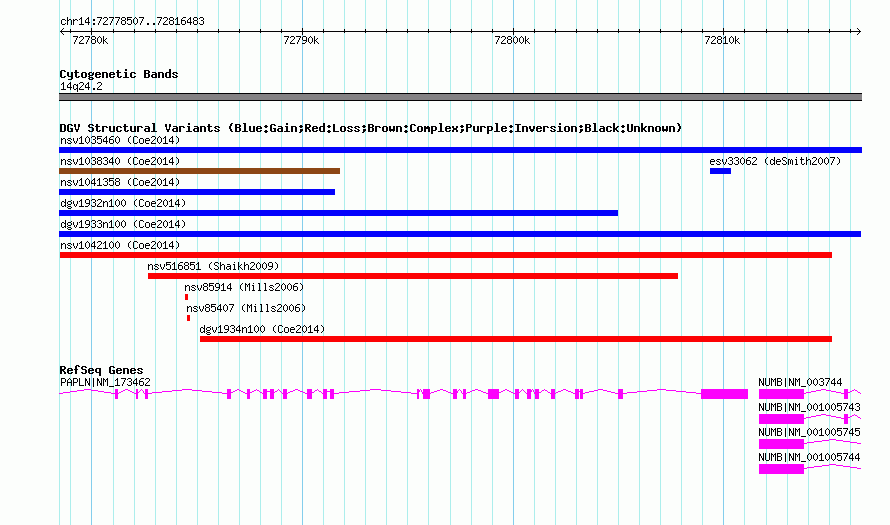
Task: Select the dgv1934n100 red loss bar
Action: (516, 339)
